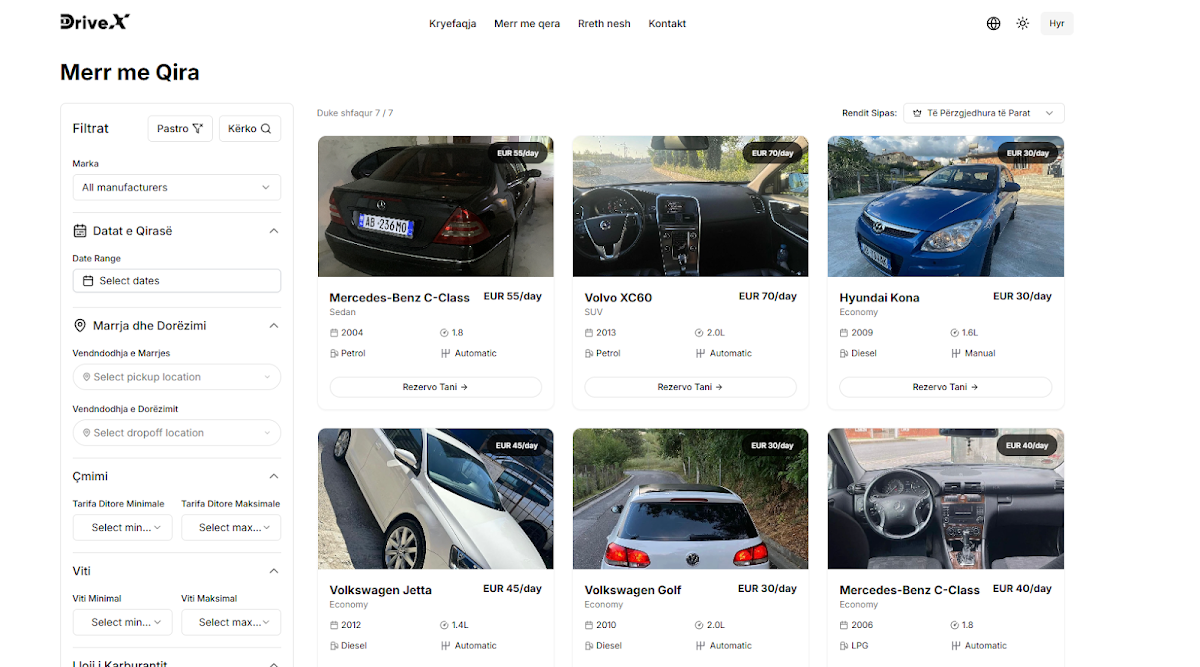Click the gearbox icon on Volvo Automatic
The height and width of the screenshot is (667, 1200).
click(x=700, y=353)
